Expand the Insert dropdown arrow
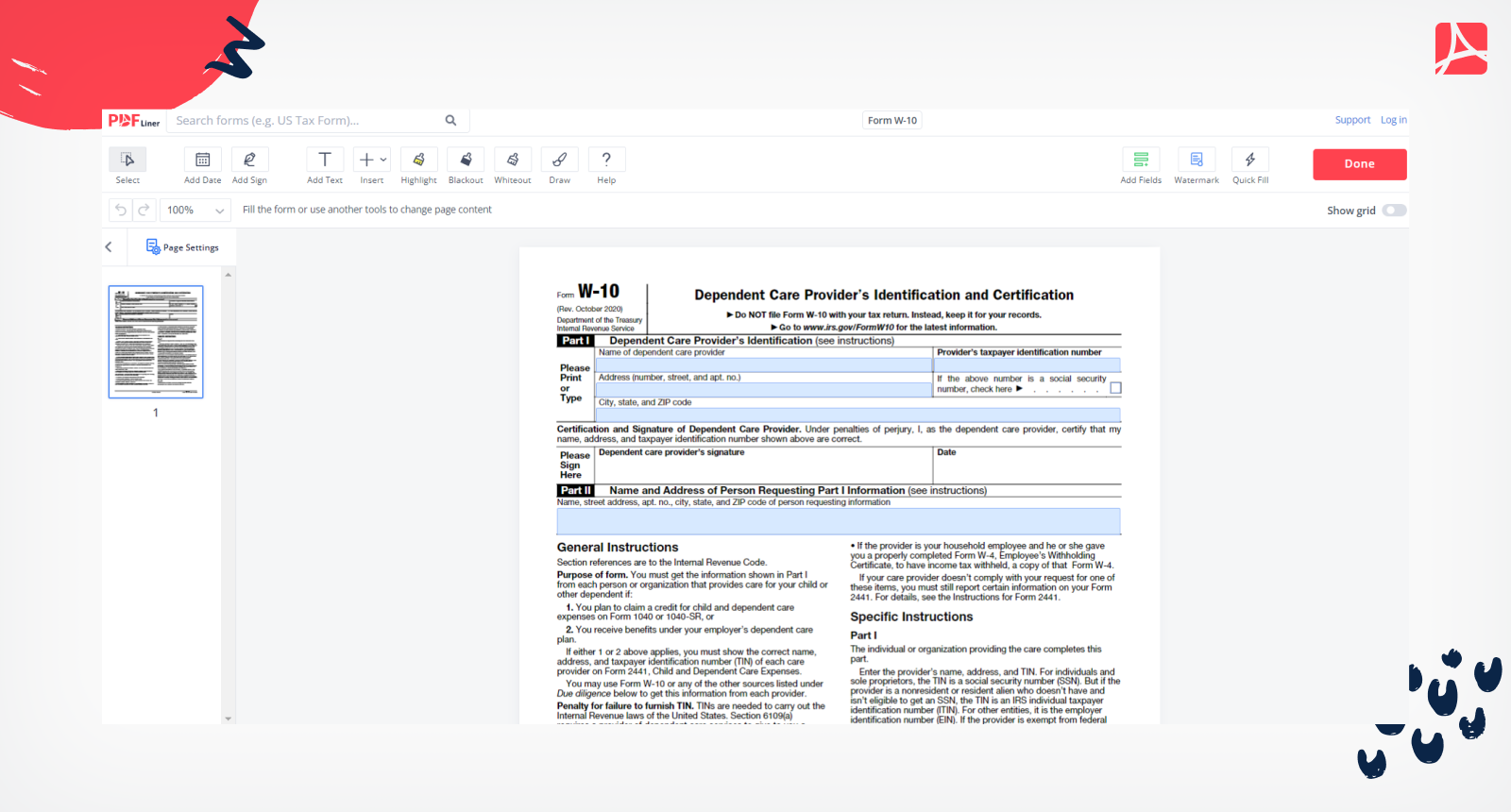The width and height of the screenshot is (1511, 812). (x=383, y=160)
